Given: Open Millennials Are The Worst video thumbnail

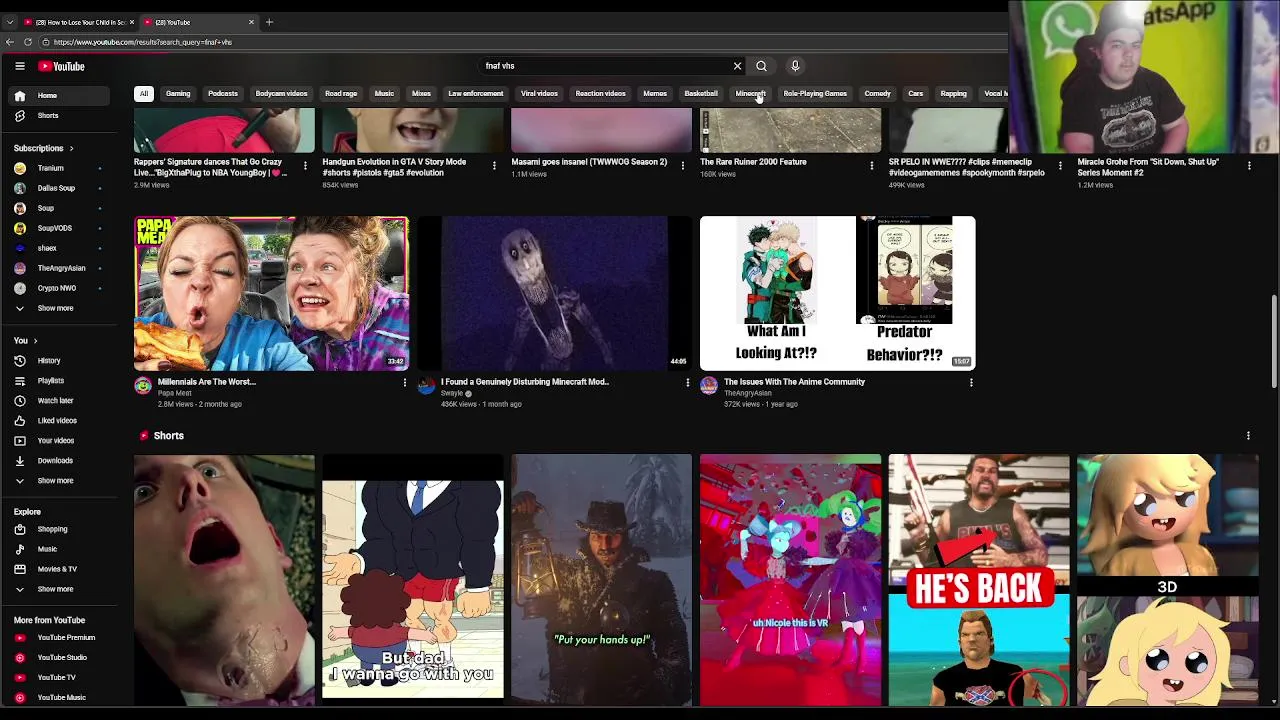Looking at the screenshot, I should click(271, 293).
